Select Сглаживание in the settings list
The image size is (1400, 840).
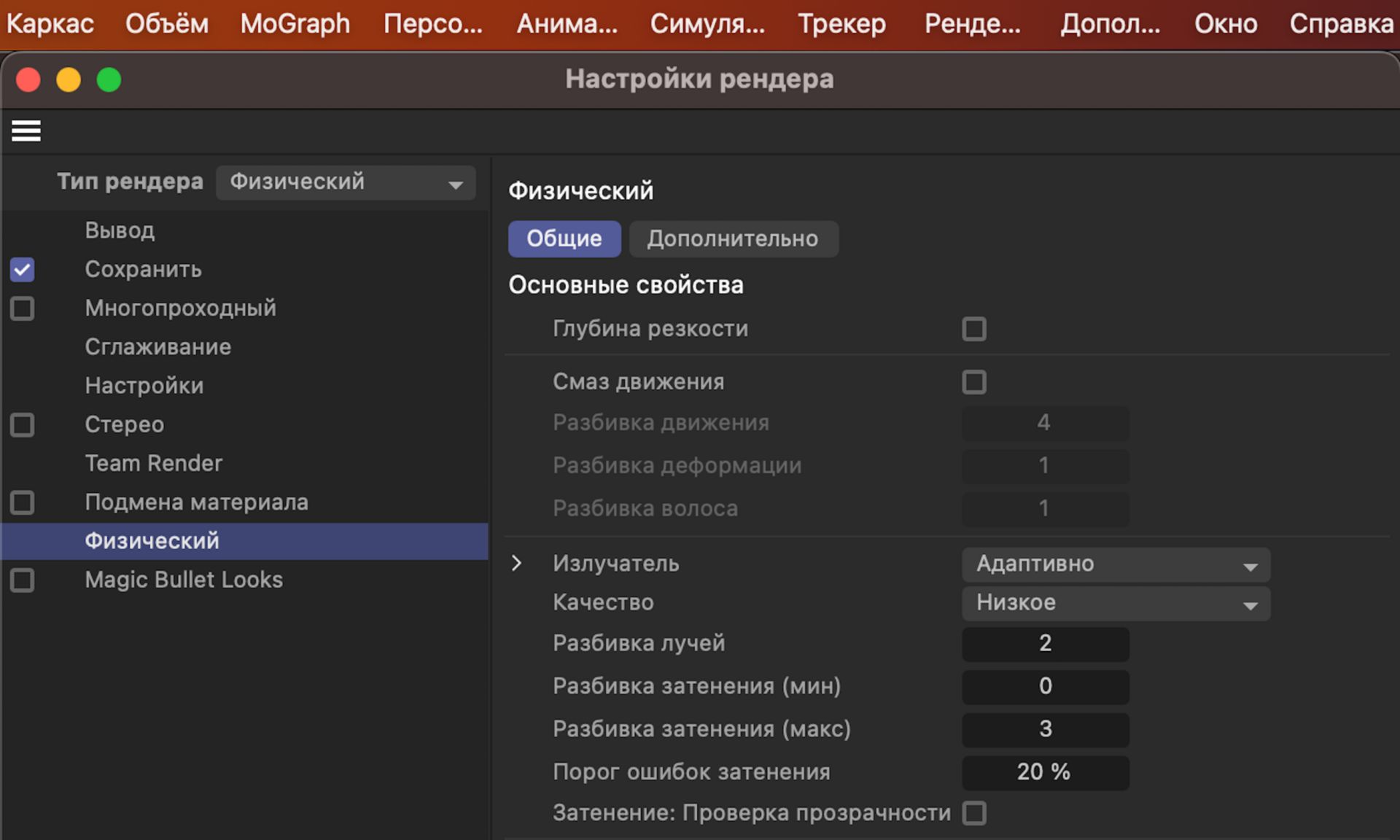coord(157,347)
